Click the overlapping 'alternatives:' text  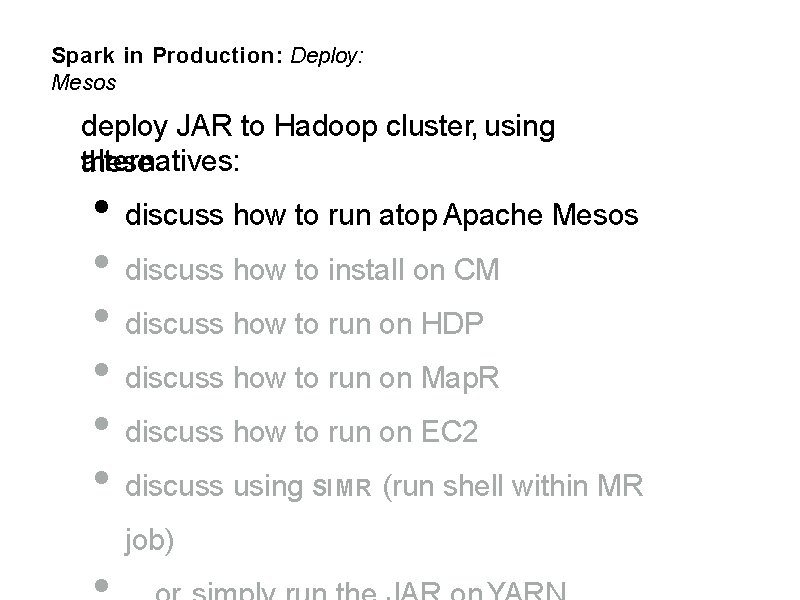click(160, 161)
